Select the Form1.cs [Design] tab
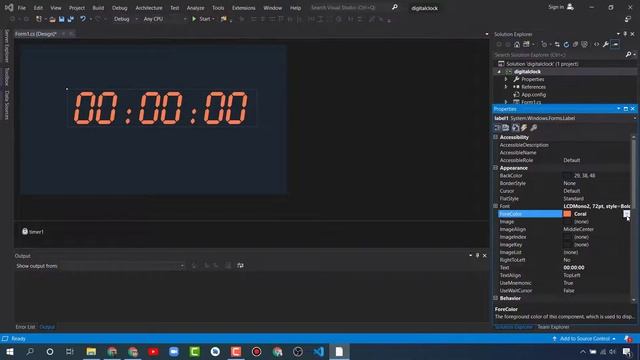640x360 pixels. click(x=36, y=34)
